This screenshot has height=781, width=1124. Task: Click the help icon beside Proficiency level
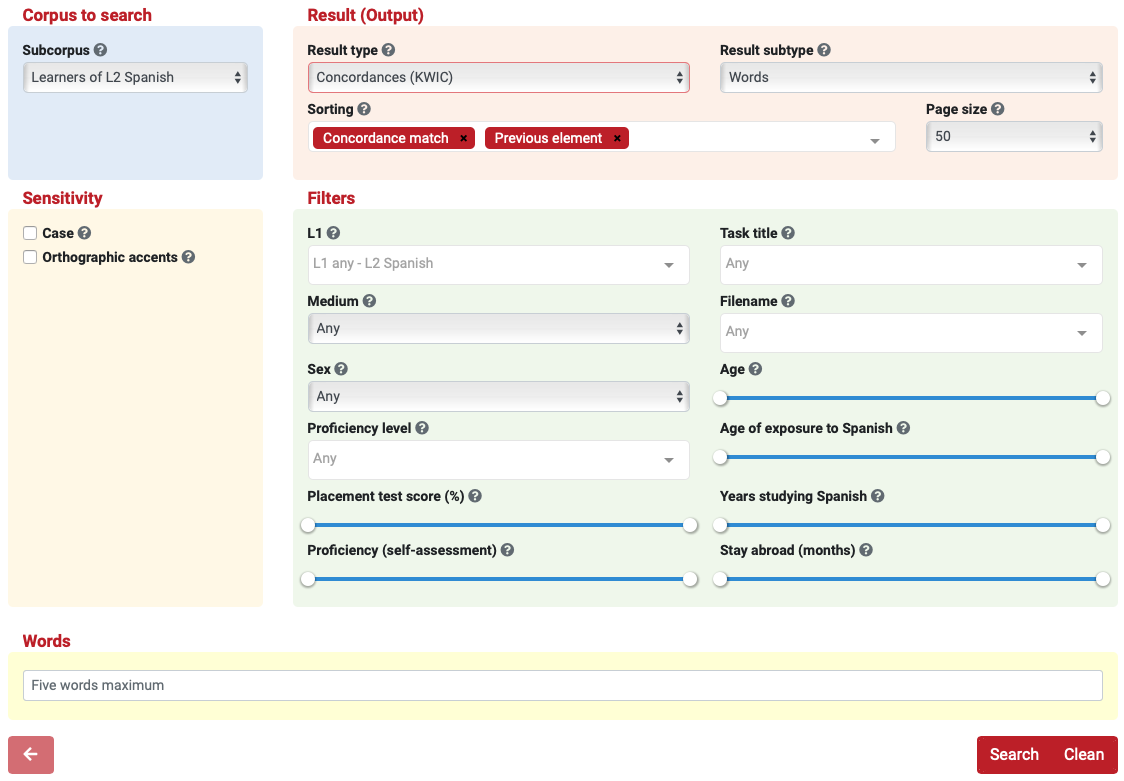tap(422, 428)
